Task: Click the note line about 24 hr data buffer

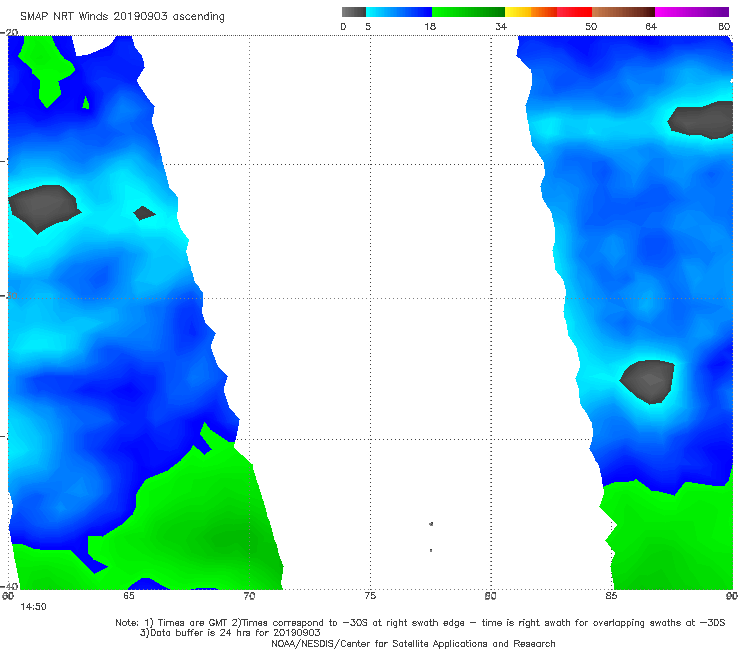Action: (x=230, y=633)
